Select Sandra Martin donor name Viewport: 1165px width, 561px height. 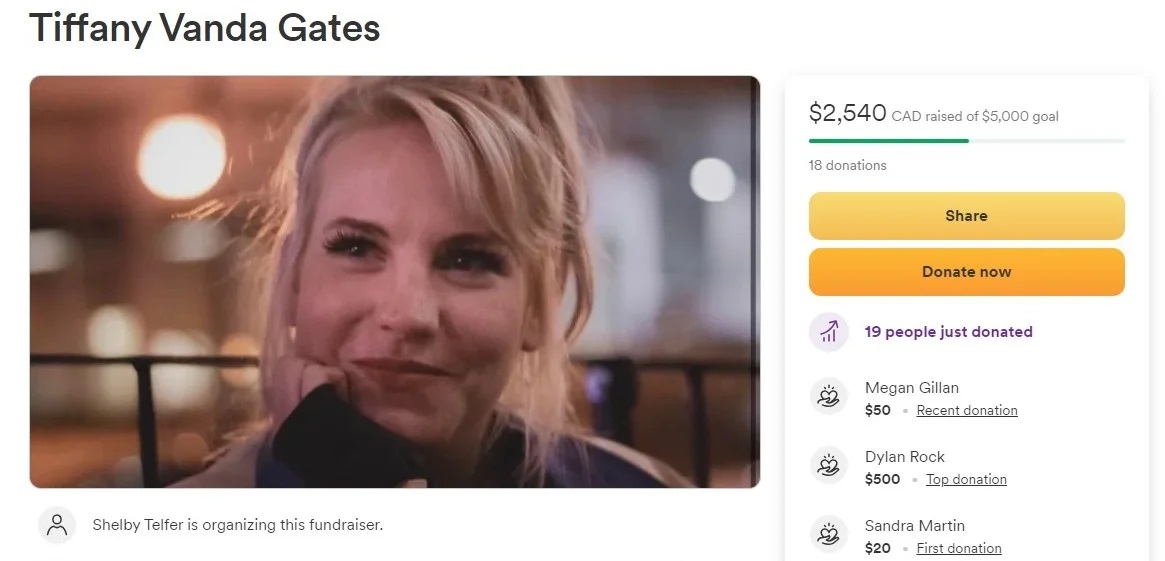[x=915, y=526]
